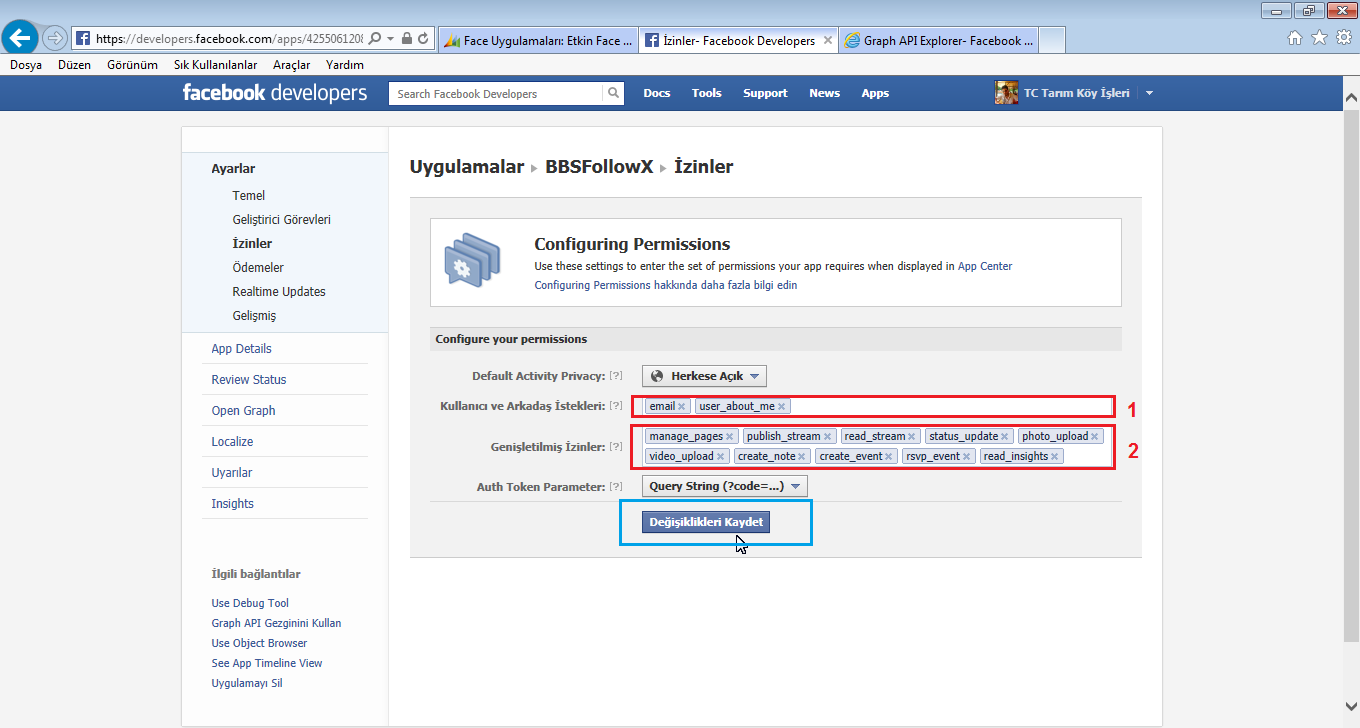1360x728 pixels.
Task: Click the BBSFollowX breadcrumb
Action: pyautogui.click(x=599, y=167)
